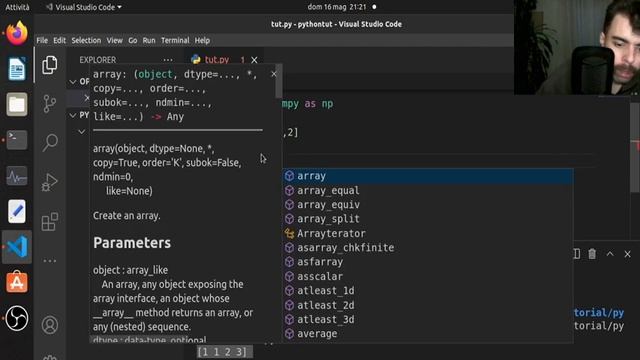Open Run and Debug view
640x360 pixels.
[x=50, y=182]
